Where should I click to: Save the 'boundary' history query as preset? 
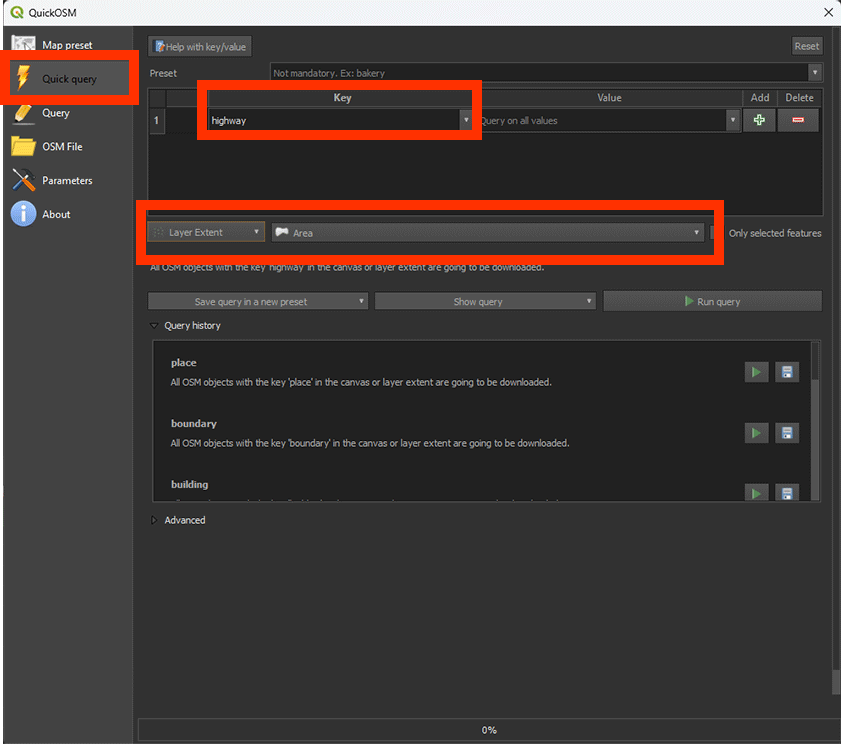click(x=787, y=433)
